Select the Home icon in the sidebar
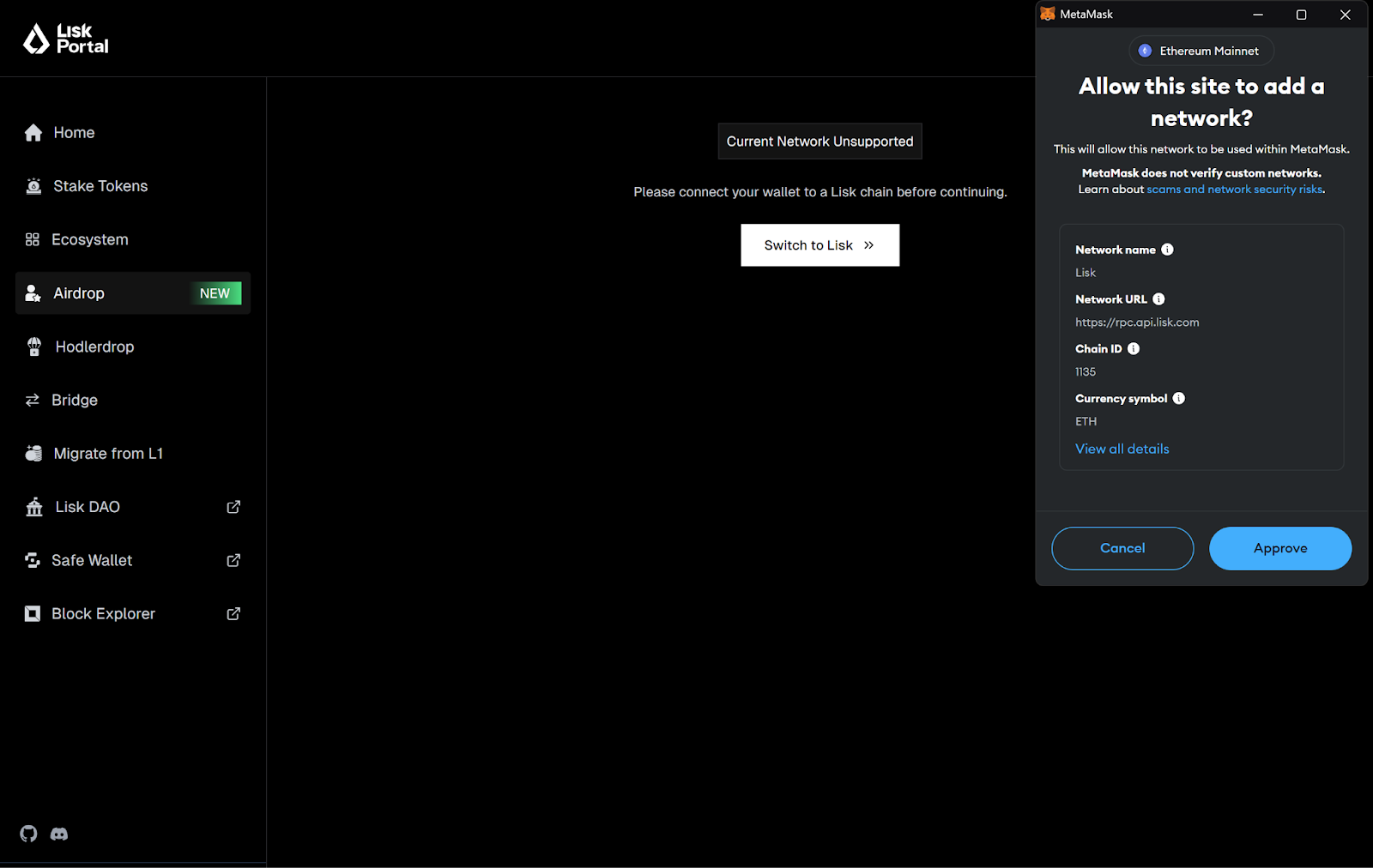 click(x=33, y=132)
